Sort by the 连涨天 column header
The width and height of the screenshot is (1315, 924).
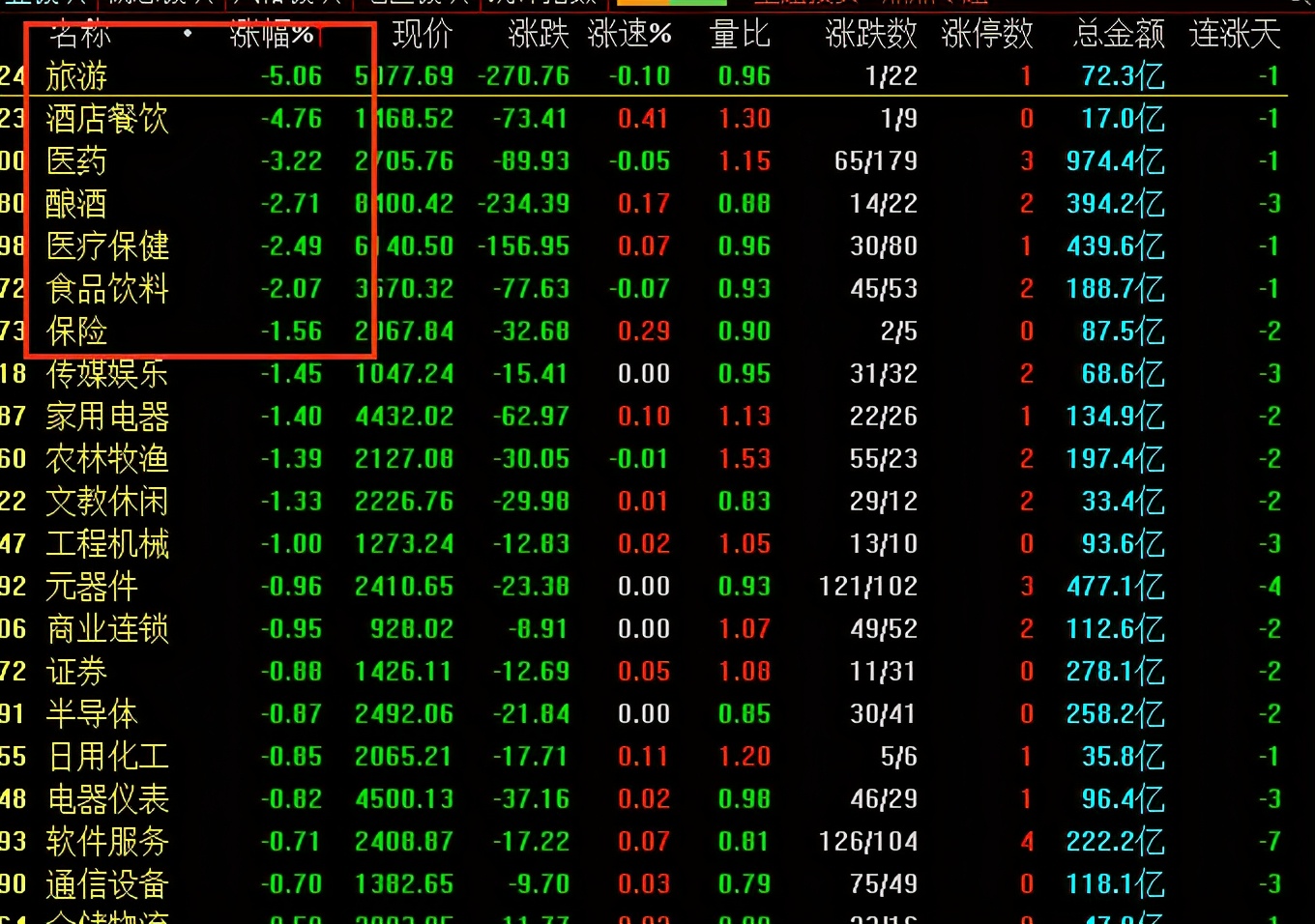(x=1235, y=36)
